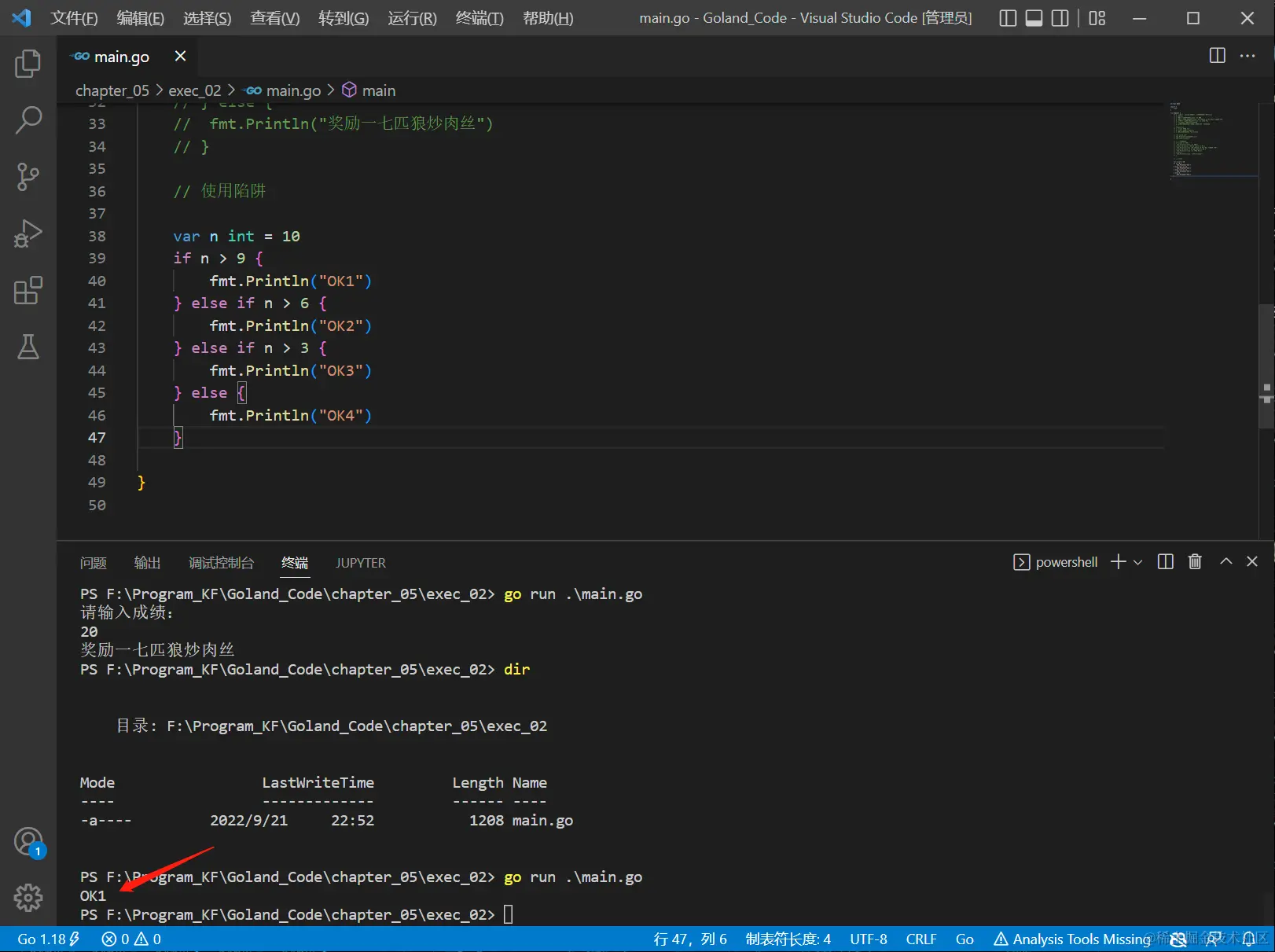The height and width of the screenshot is (952, 1275).
Task: Click the editor minimap
Action: (x=1213, y=142)
